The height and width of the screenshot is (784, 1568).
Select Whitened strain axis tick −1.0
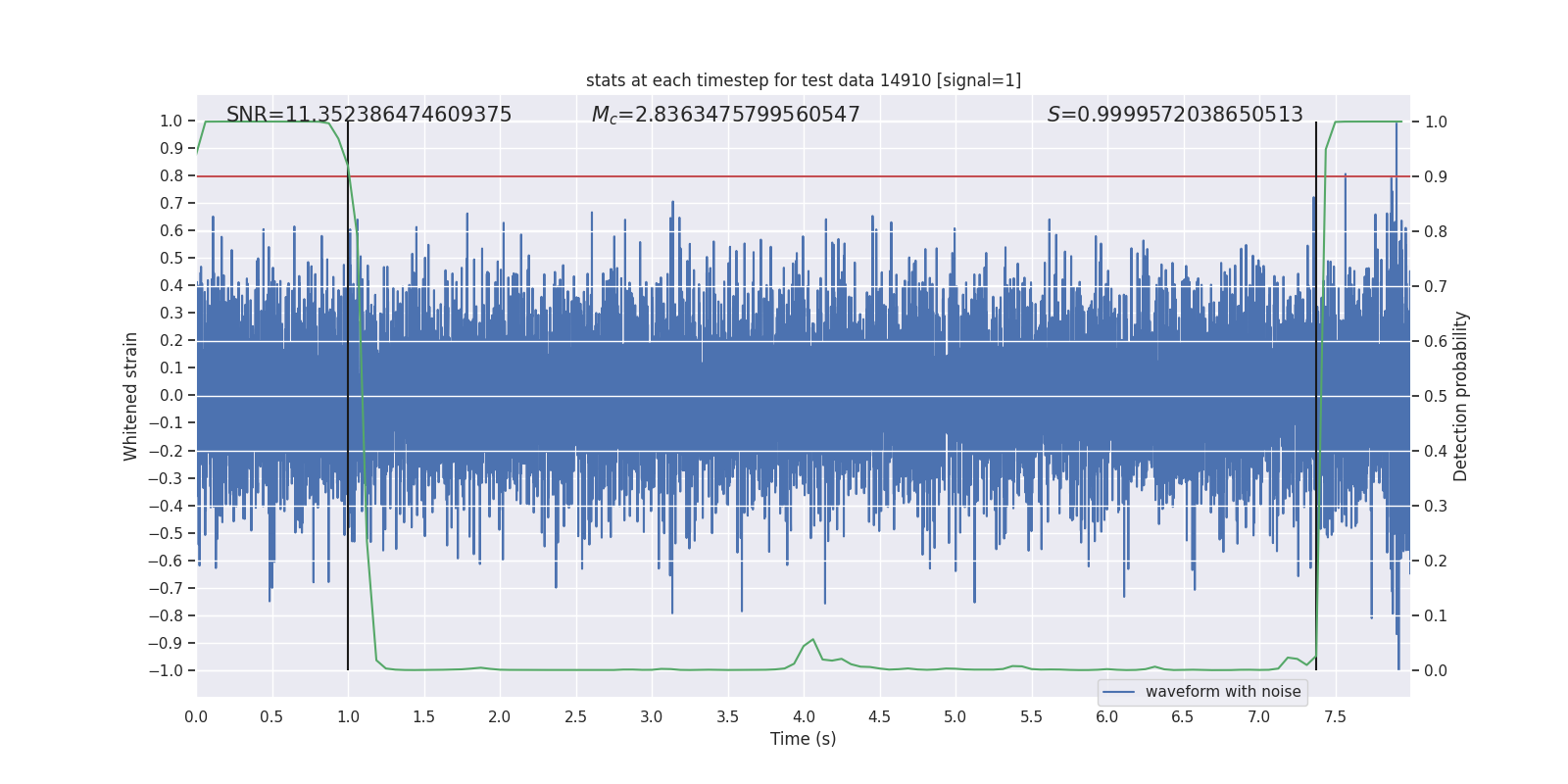[x=166, y=670]
